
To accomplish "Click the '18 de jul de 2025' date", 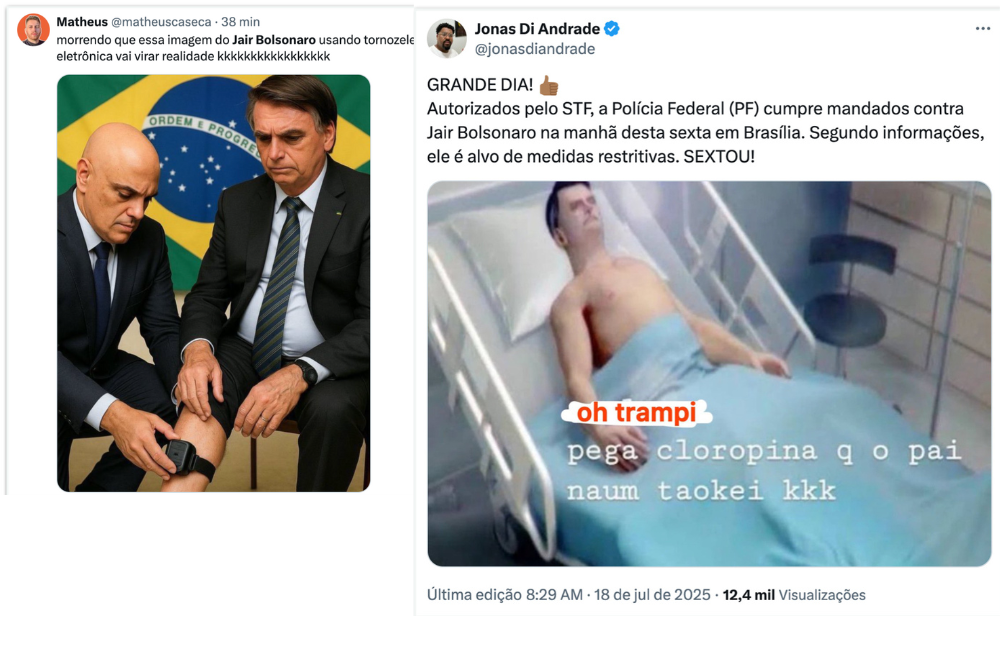I will [652, 595].
